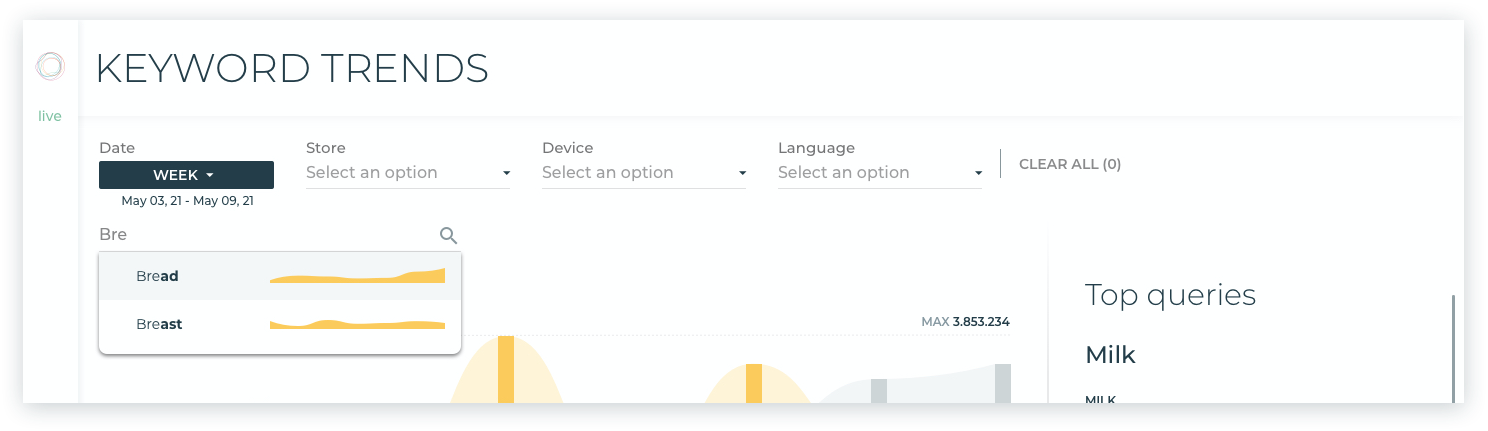Click the Bread sparkline trend chart
This screenshot has height=431, width=1488.
357,276
